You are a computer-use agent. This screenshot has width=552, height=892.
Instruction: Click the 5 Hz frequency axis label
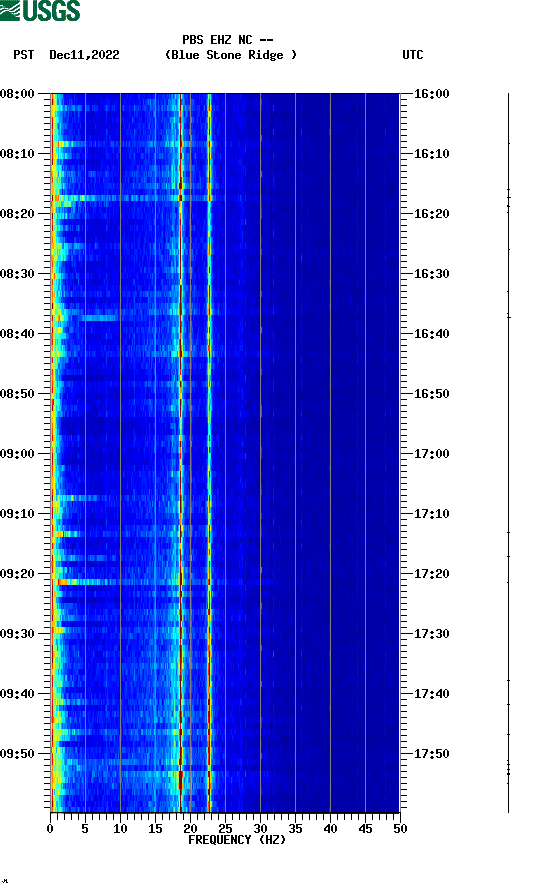85,829
